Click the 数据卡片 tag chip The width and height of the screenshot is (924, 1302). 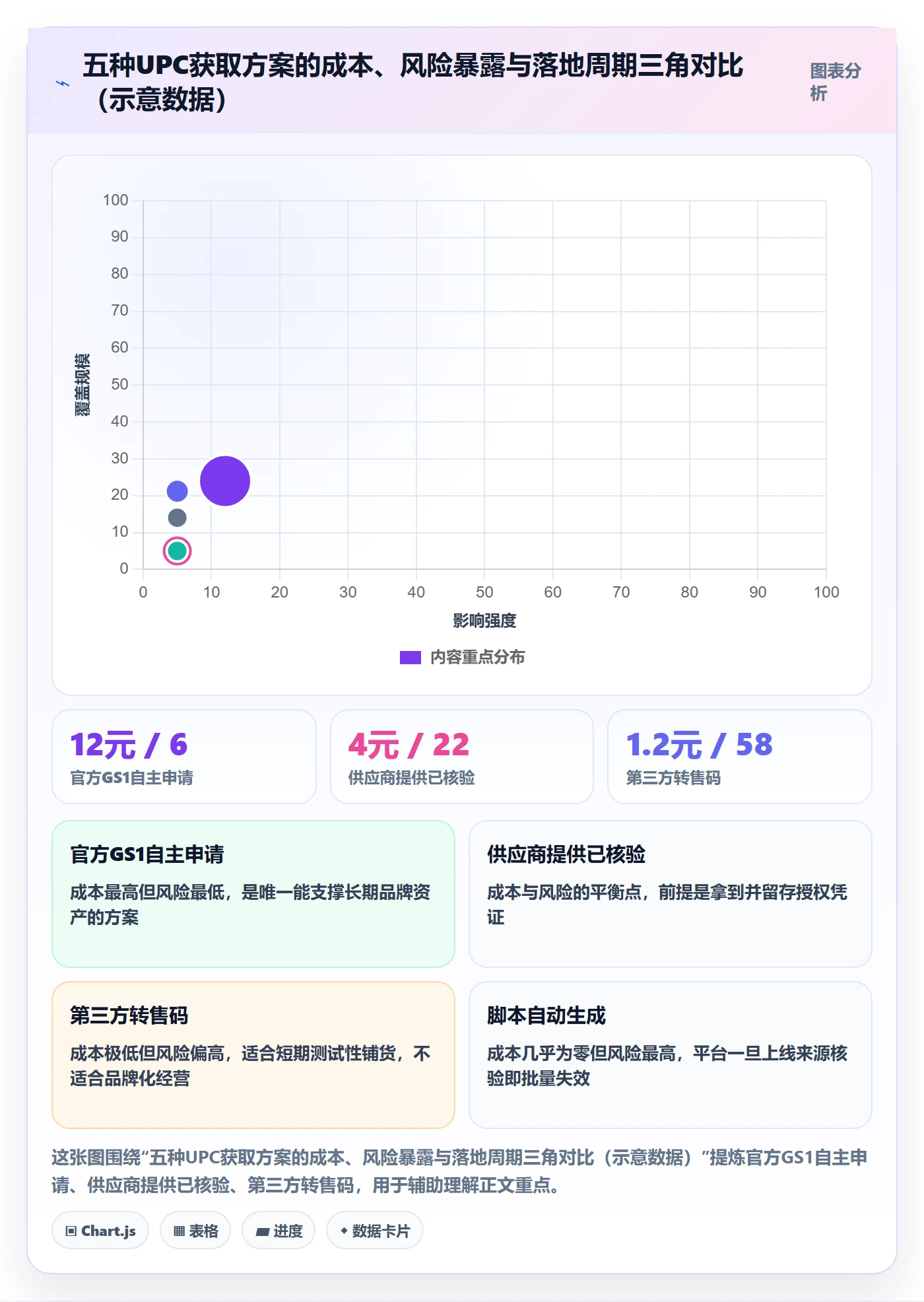375,1231
